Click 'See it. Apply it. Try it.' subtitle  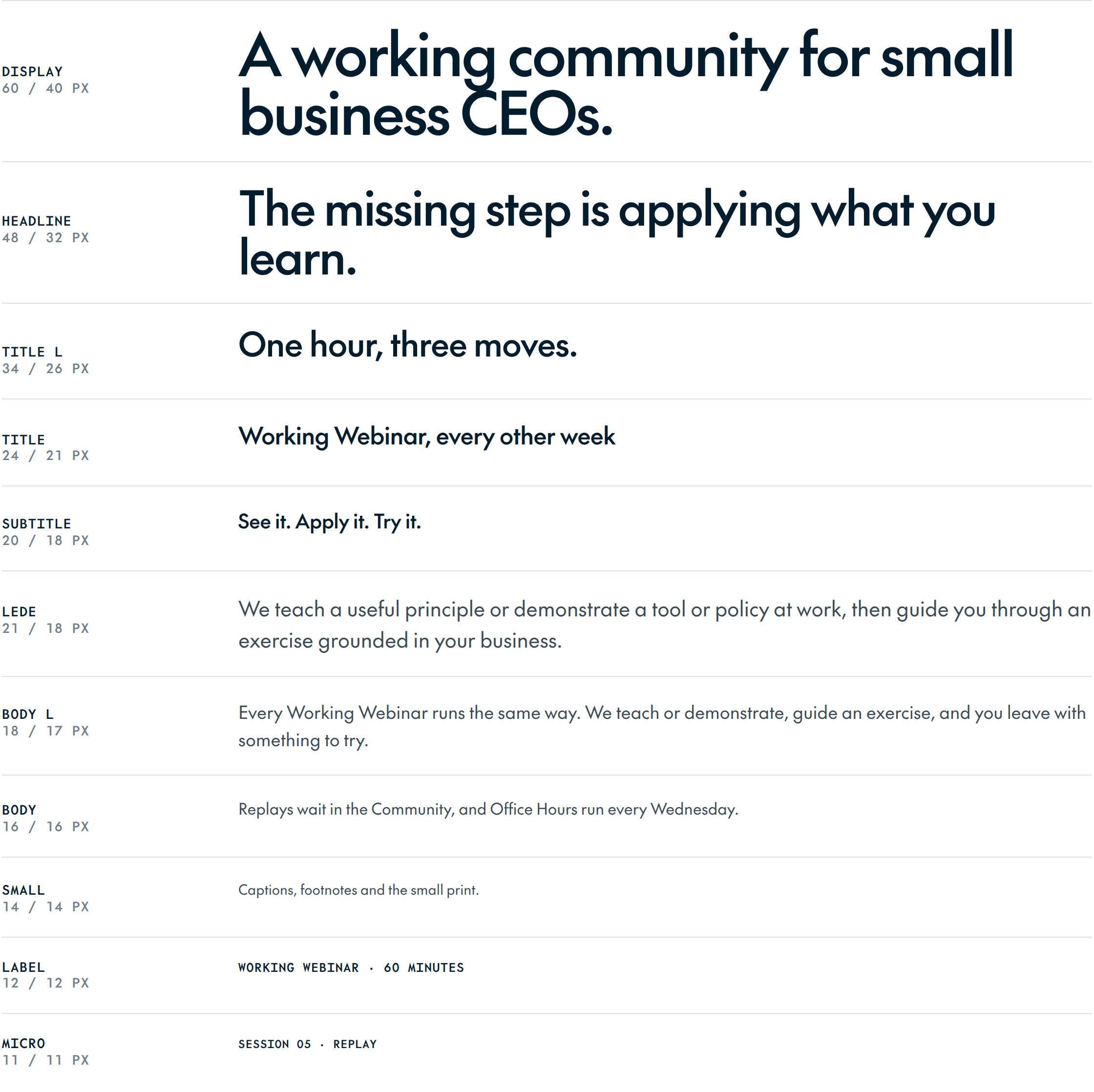[x=330, y=522]
